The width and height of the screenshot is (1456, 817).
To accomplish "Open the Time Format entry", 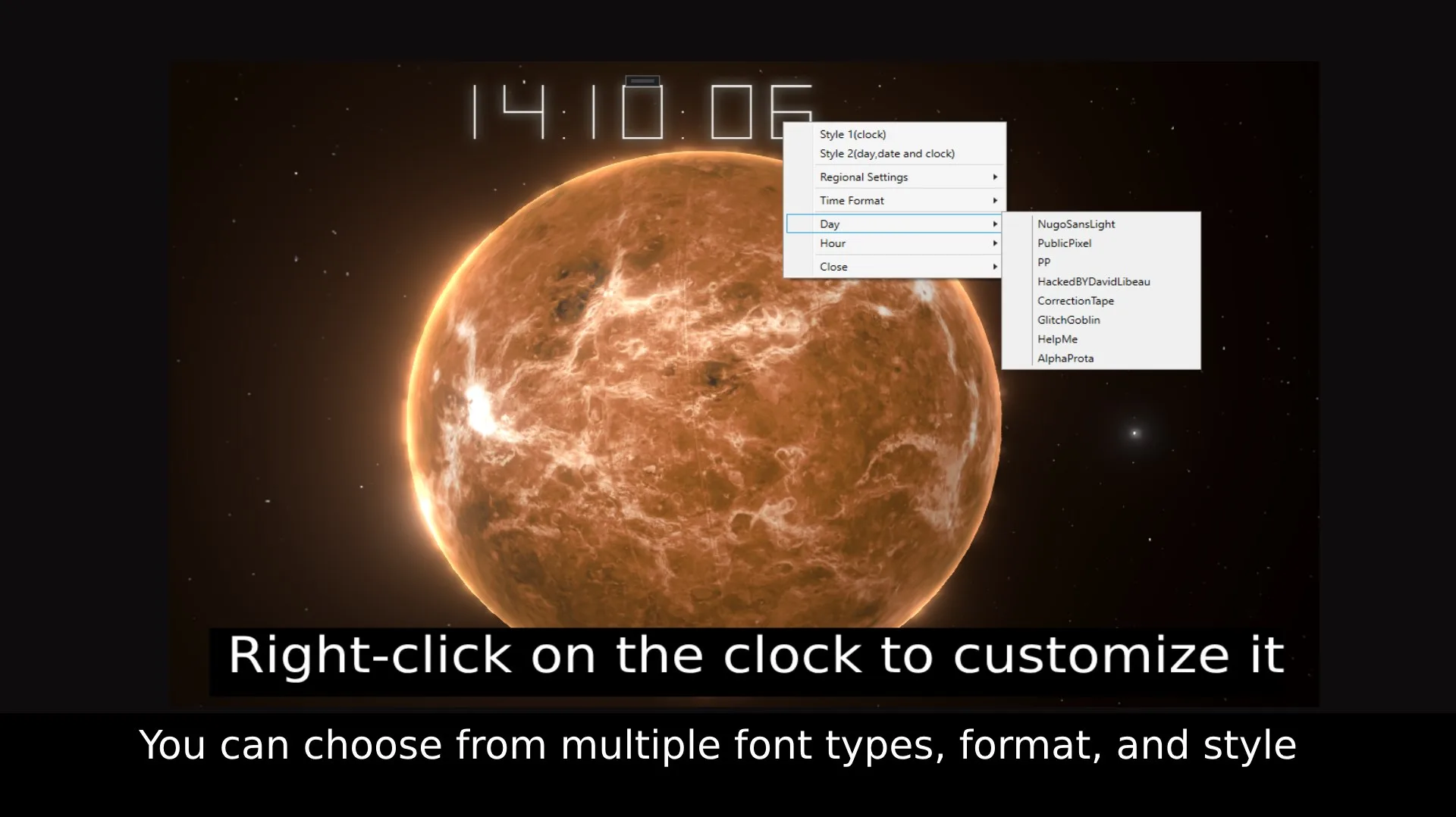I will pyautogui.click(x=895, y=200).
